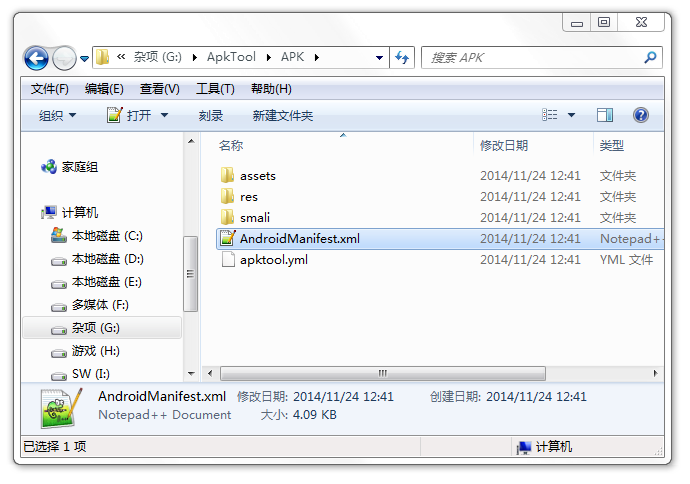Image resolution: width=690 pixels, height=484 pixels.
Task: Select 本地磁盘 (C:) in the navigation pane
Action: (97, 236)
